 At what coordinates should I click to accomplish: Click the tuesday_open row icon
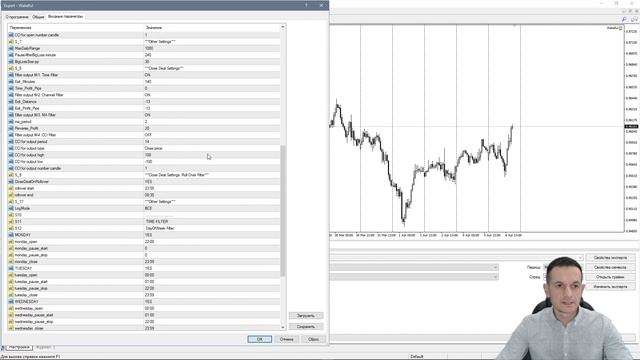pyautogui.click(x=11, y=275)
